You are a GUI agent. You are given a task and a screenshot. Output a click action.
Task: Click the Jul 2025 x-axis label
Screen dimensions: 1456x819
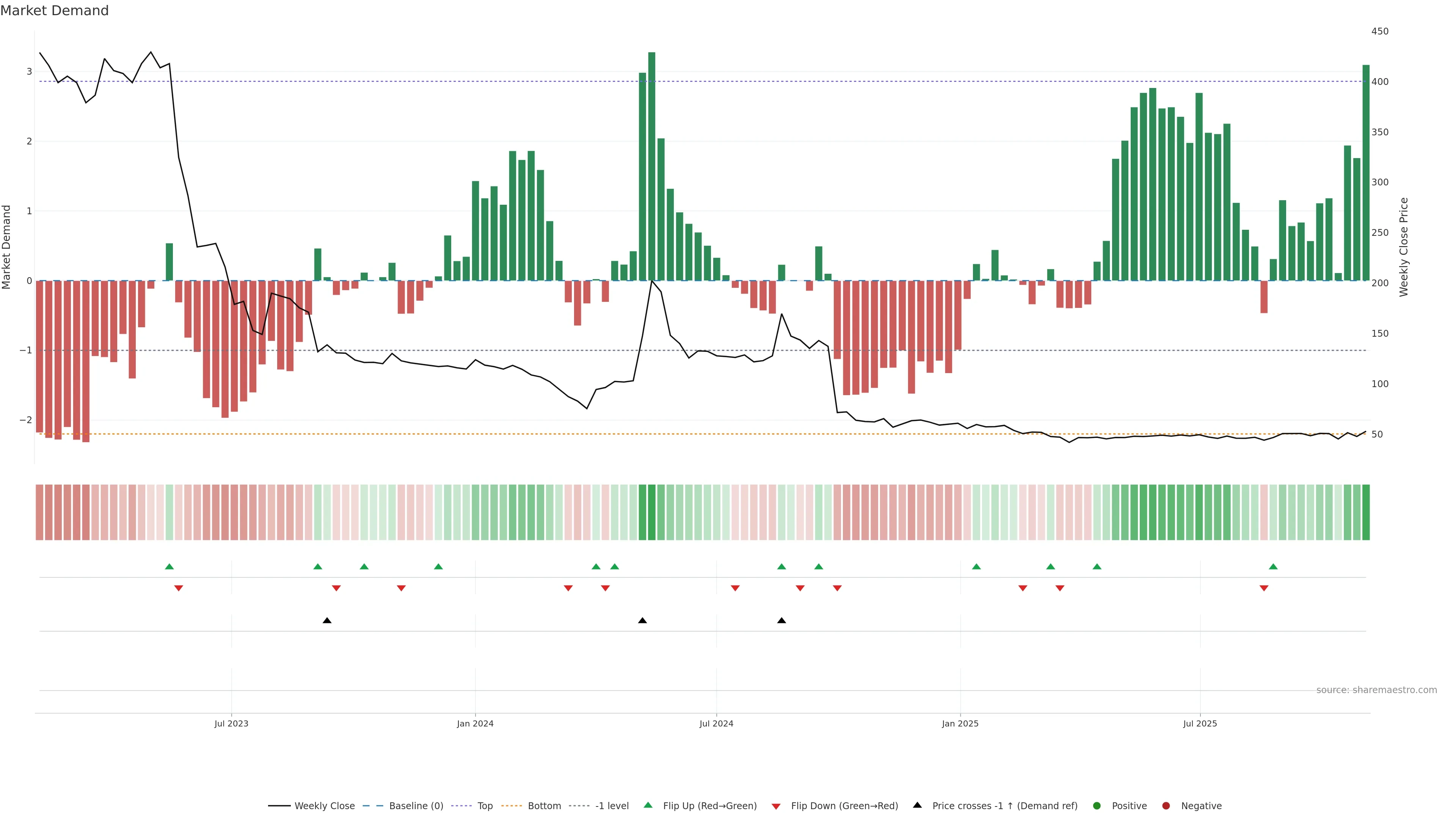(1200, 723)
